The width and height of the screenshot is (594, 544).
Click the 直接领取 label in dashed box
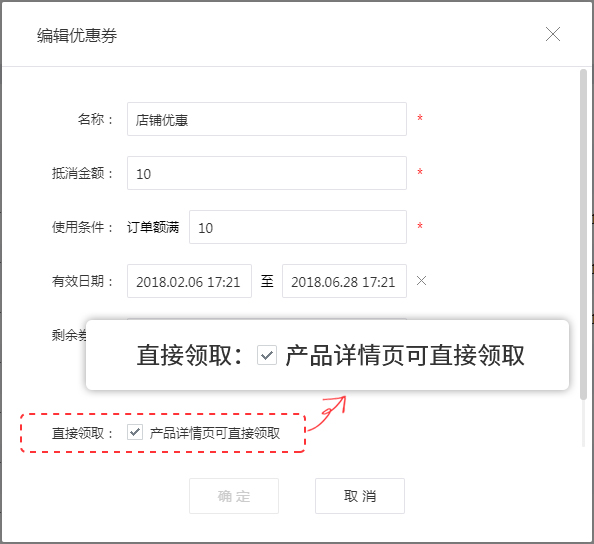coord(78,433)
